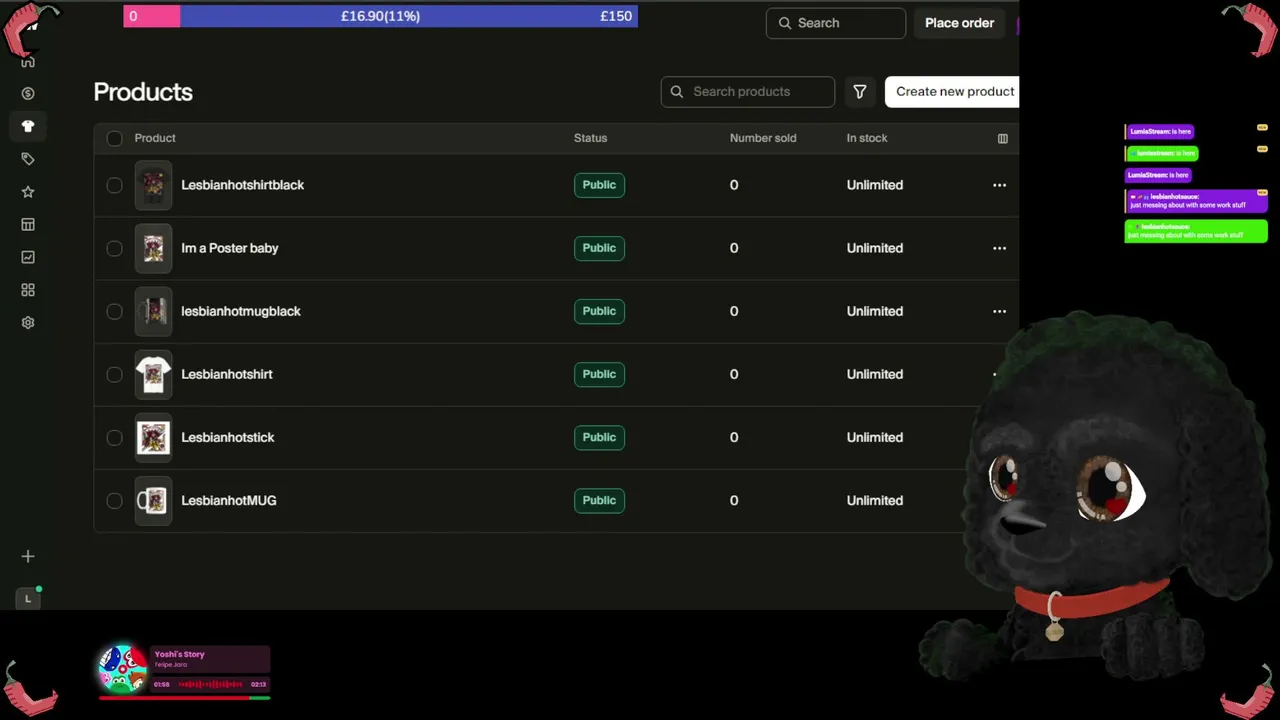The image size is (1280, 720).
Task: Click the plus icon in the sidebar
Action: pyautogui.click(x=28, y=556)
